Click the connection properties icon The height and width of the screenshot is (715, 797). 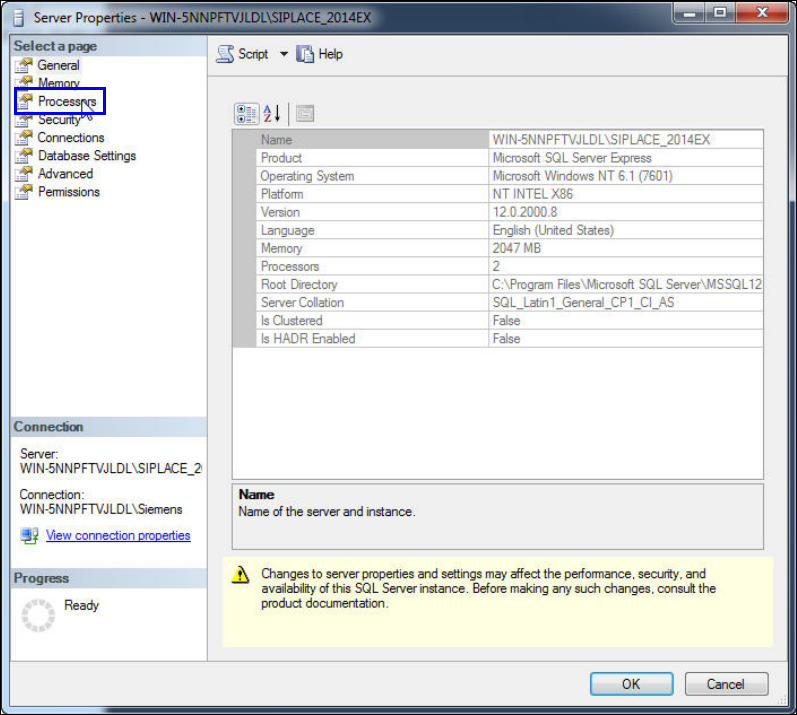point(29,536)
